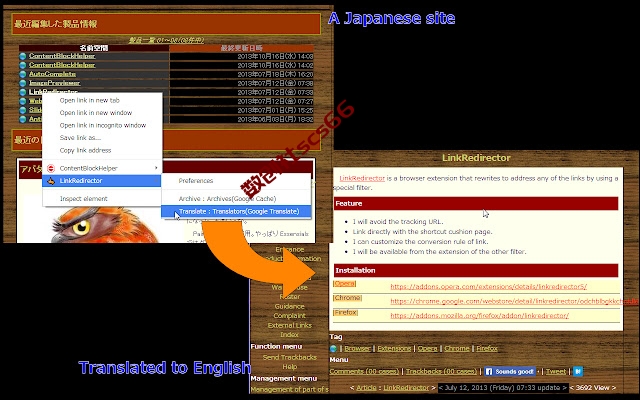The height and width of the screenshot is (400, 640).
Task: Expand ContentBlockHelper context submenu
Action: coord(102,168)
